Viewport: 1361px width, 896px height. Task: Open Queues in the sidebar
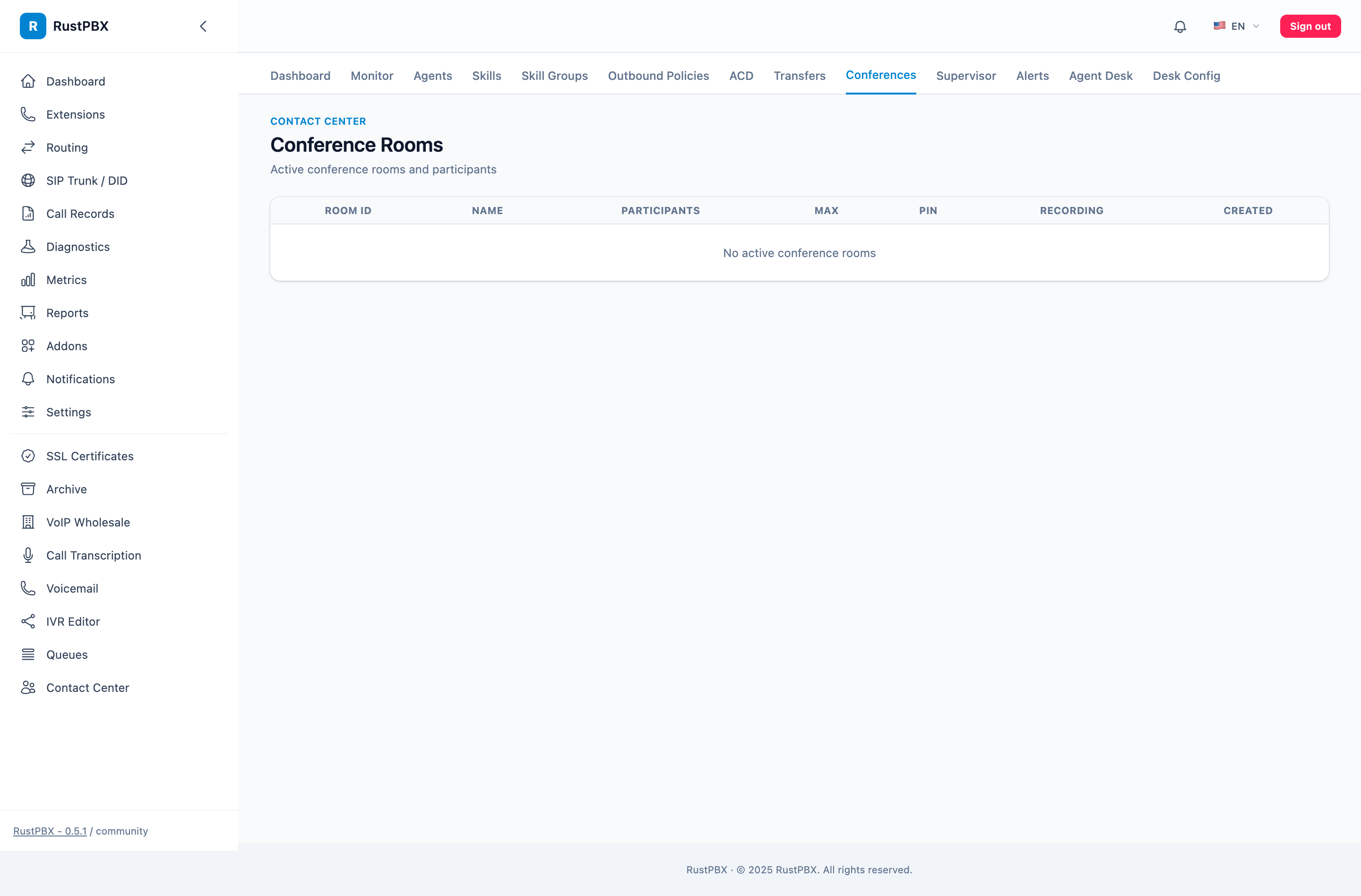coord(119,655)
